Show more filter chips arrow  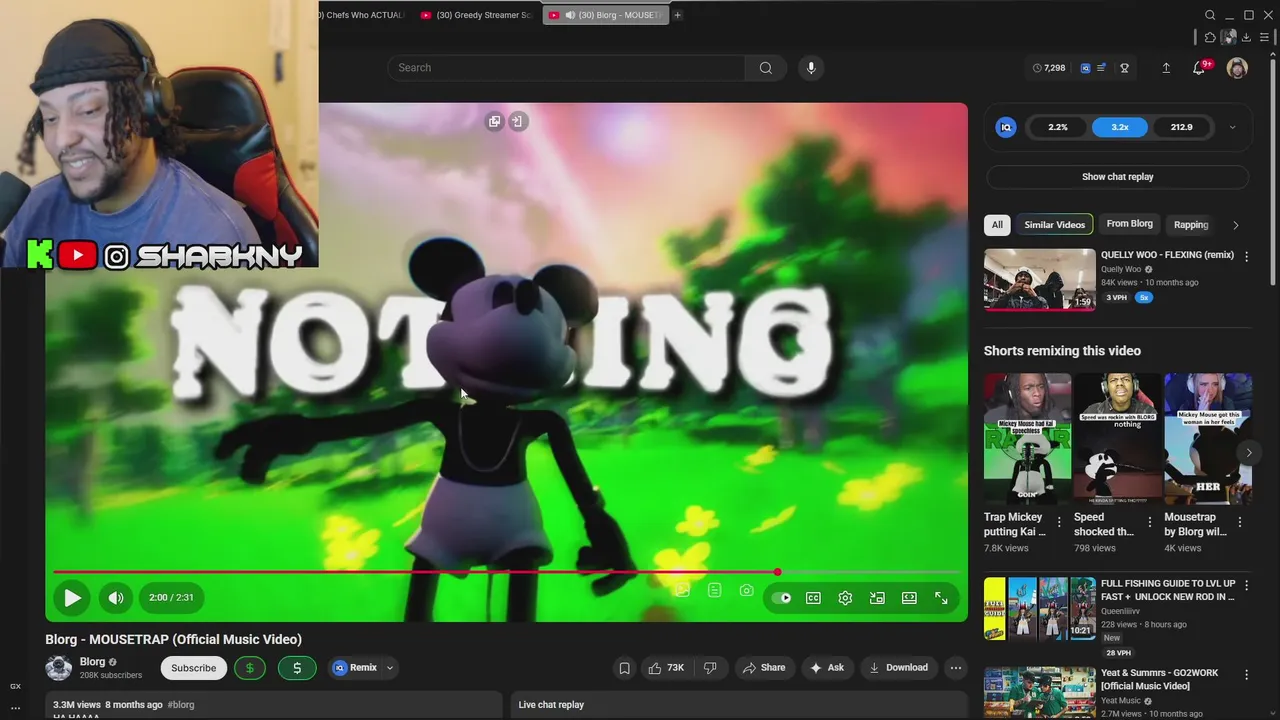pos(1235,225)
